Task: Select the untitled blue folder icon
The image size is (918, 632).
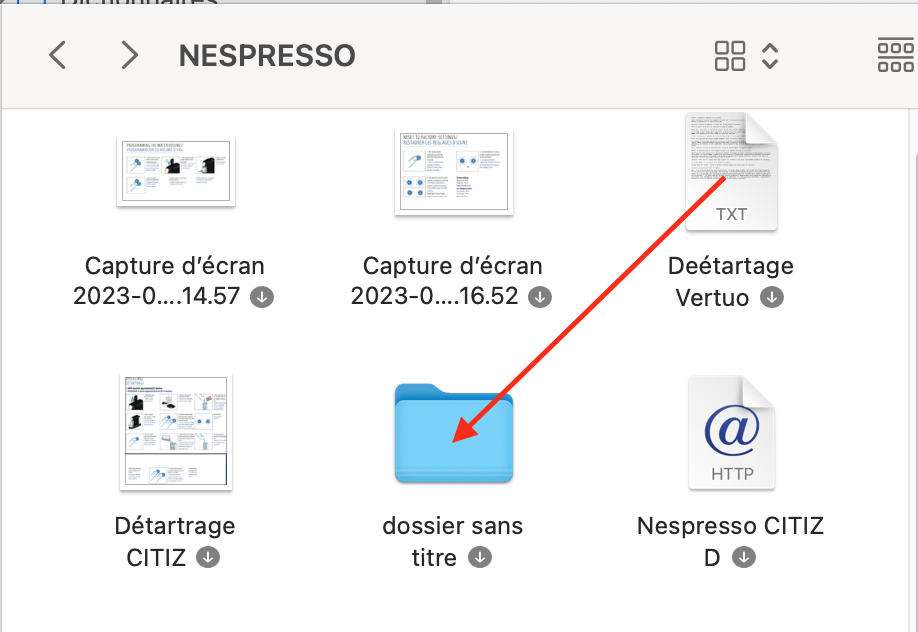Action: coord(454,433)
